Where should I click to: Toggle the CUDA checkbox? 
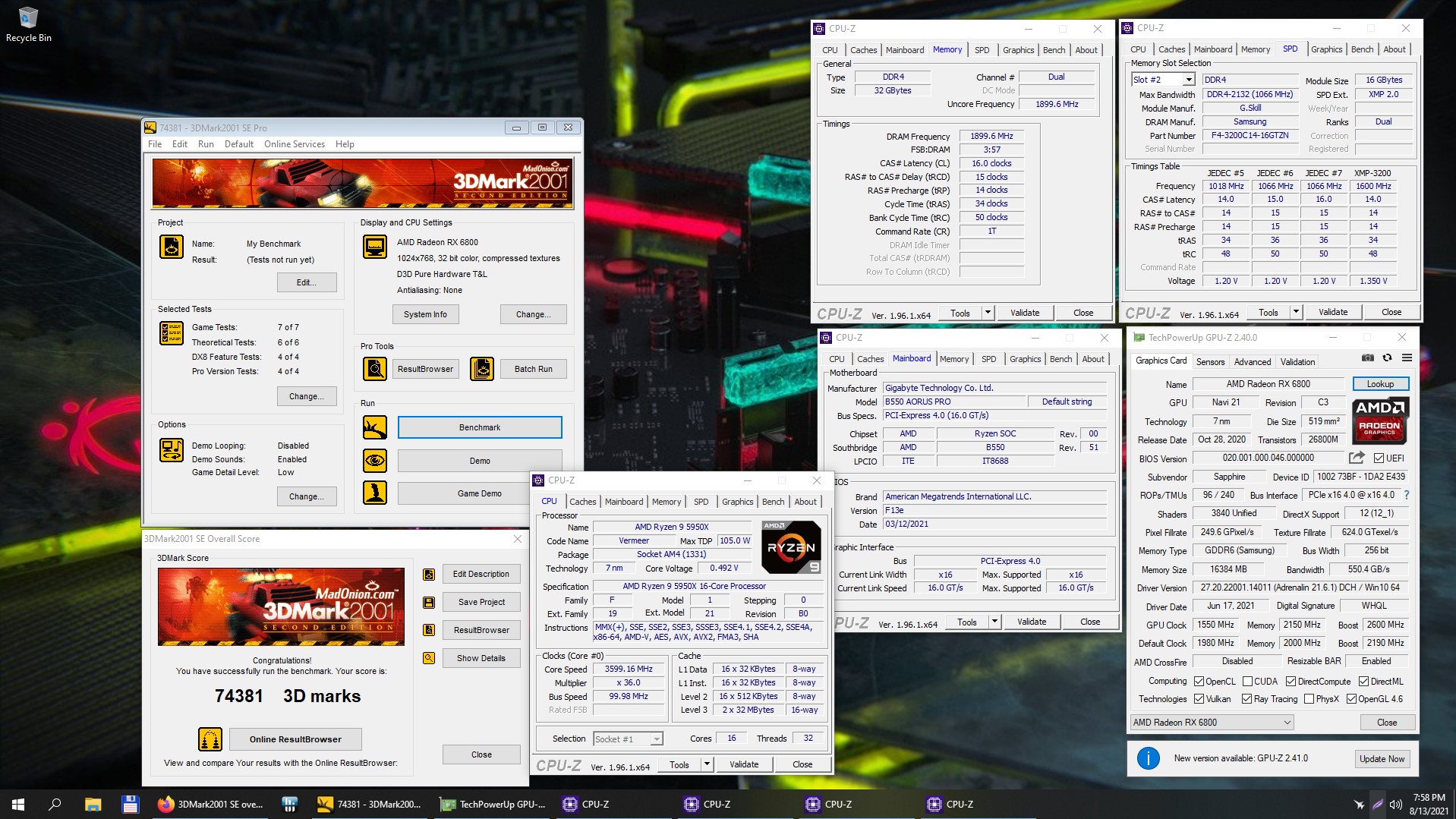[1247, 682]
